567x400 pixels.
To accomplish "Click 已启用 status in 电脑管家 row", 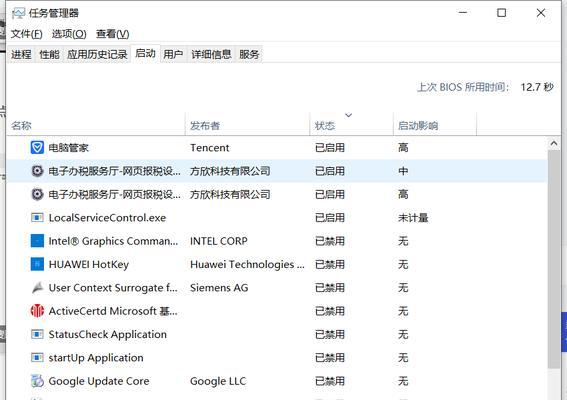I will coord(330,148).
